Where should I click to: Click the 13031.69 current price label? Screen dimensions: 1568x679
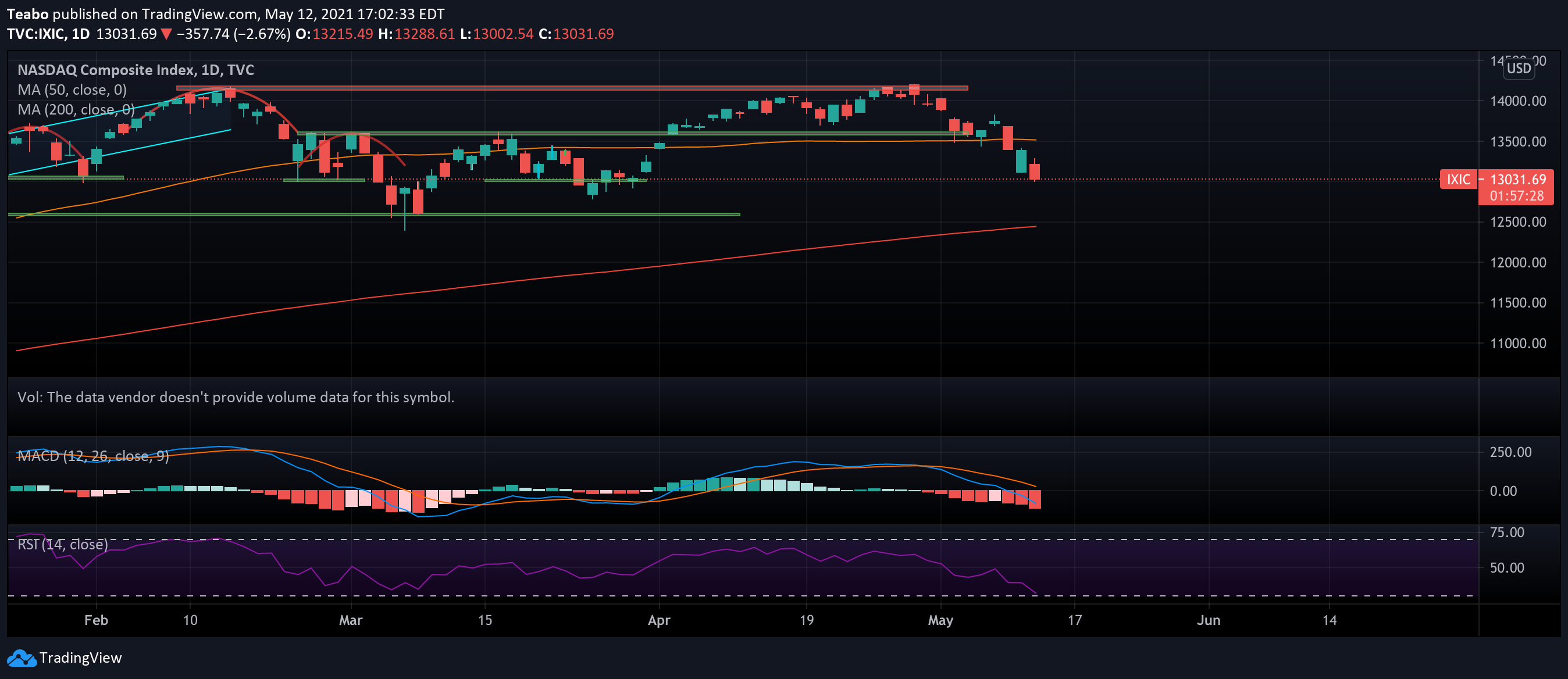tap(1518, 180)
